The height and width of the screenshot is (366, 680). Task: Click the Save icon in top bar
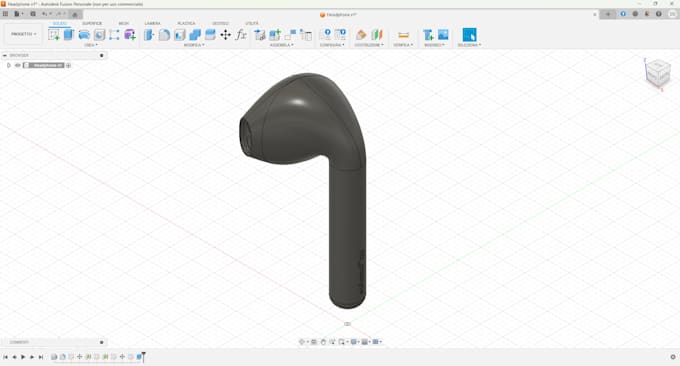tap(33, 14)
